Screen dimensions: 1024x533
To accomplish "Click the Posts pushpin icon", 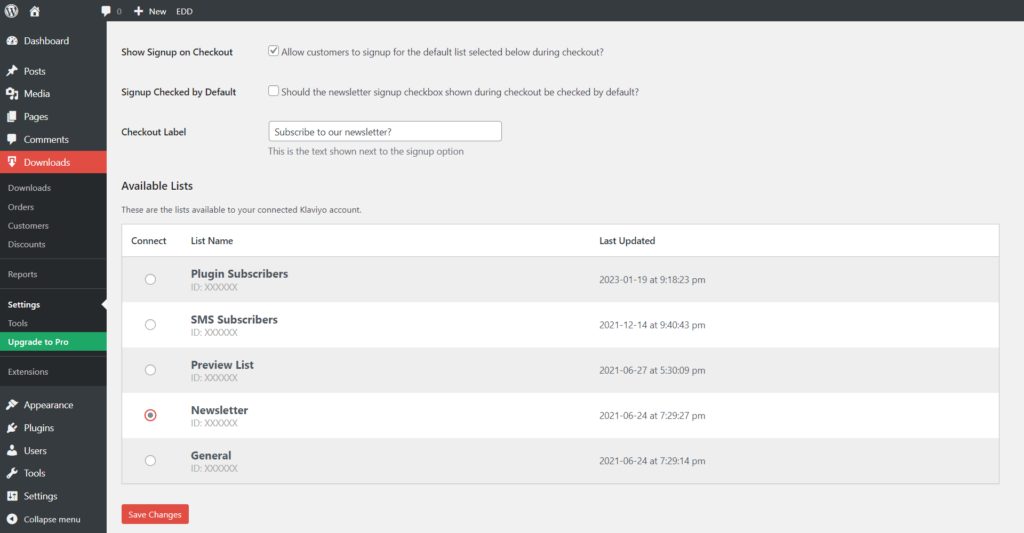I will 12,71.
